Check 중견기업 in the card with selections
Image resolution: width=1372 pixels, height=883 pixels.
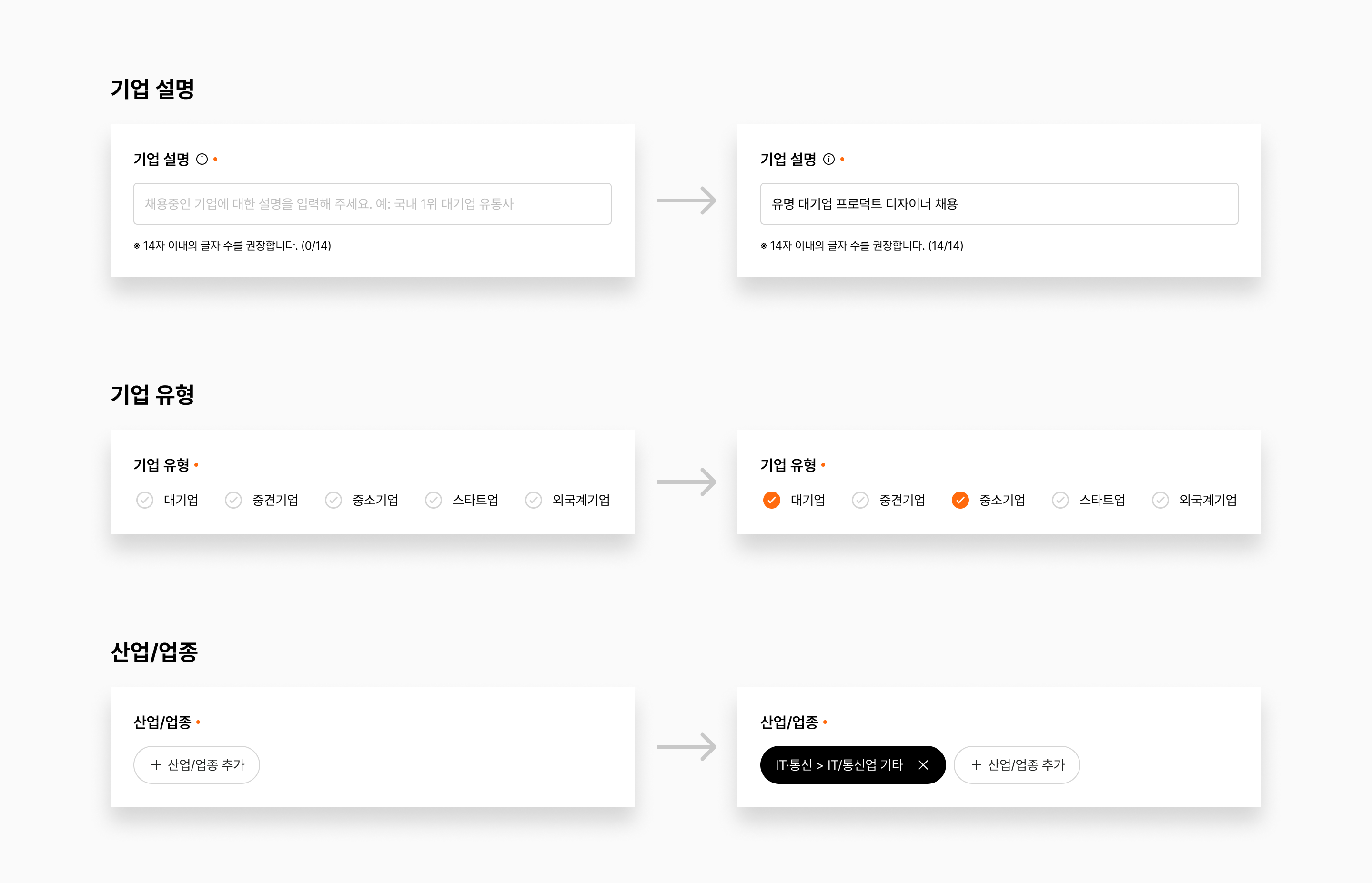point(860,501)
